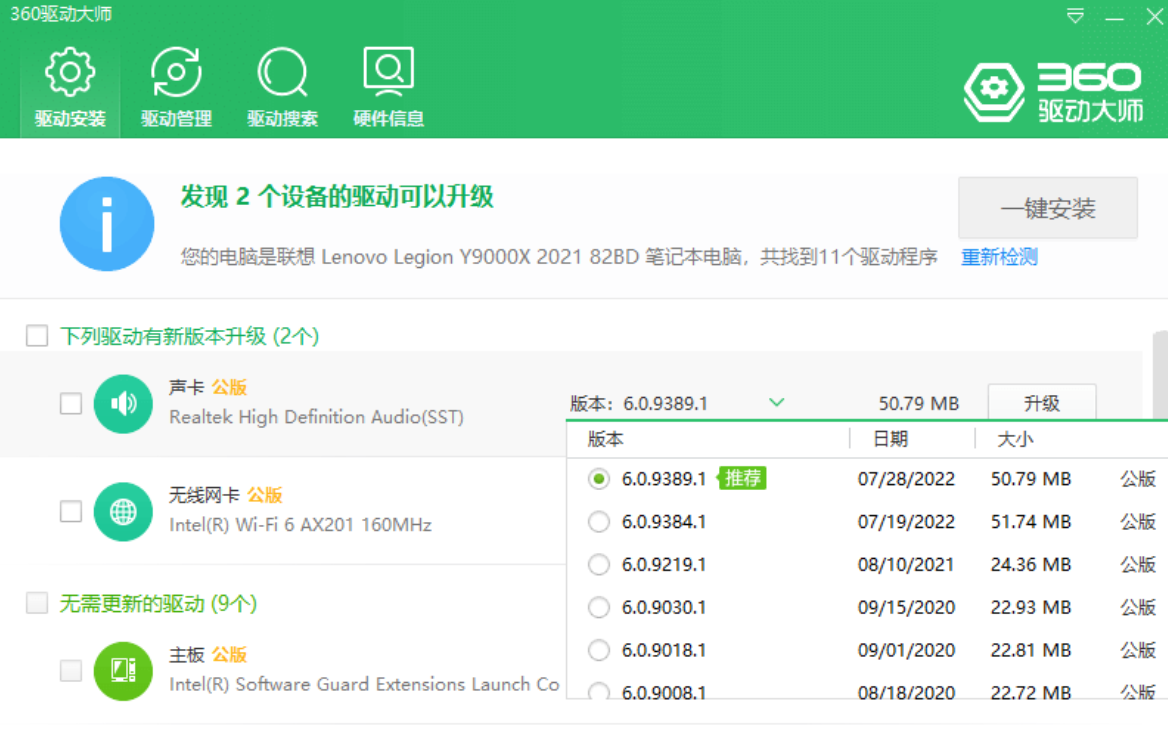Collapse the 声卡 version dropdown arrow
Viewport: 1168px width, 740px height.
point(776,403)
